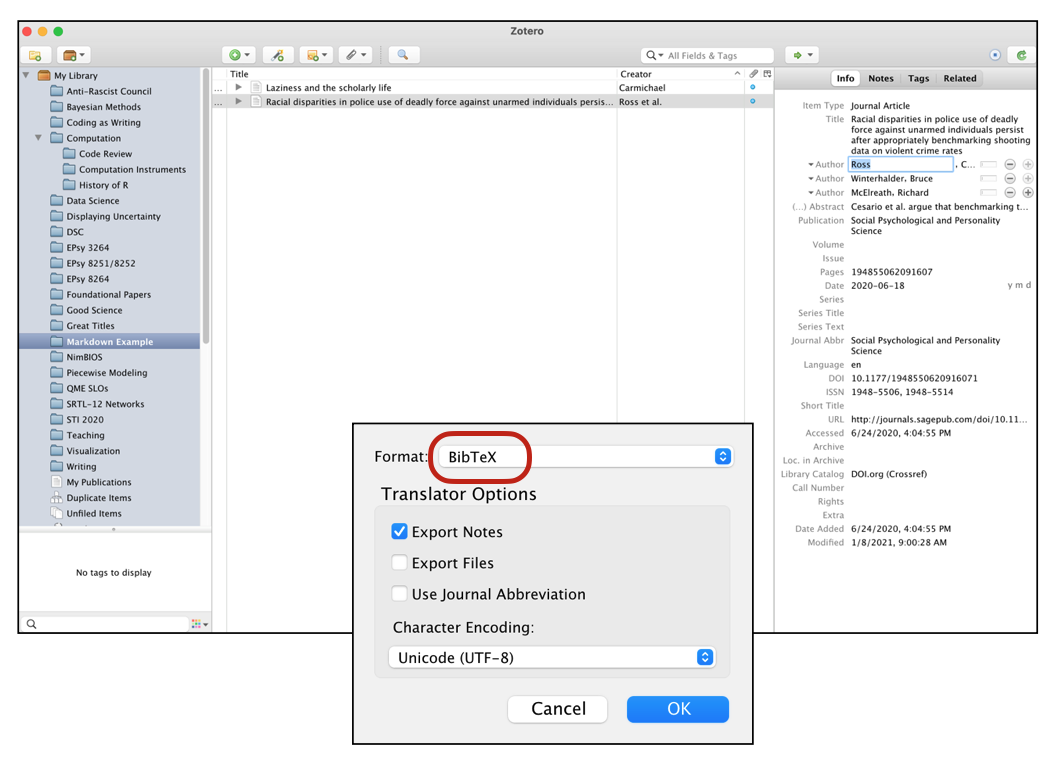
Task: Click the New Collection toolbar icon
Action: tap(35, 55)
